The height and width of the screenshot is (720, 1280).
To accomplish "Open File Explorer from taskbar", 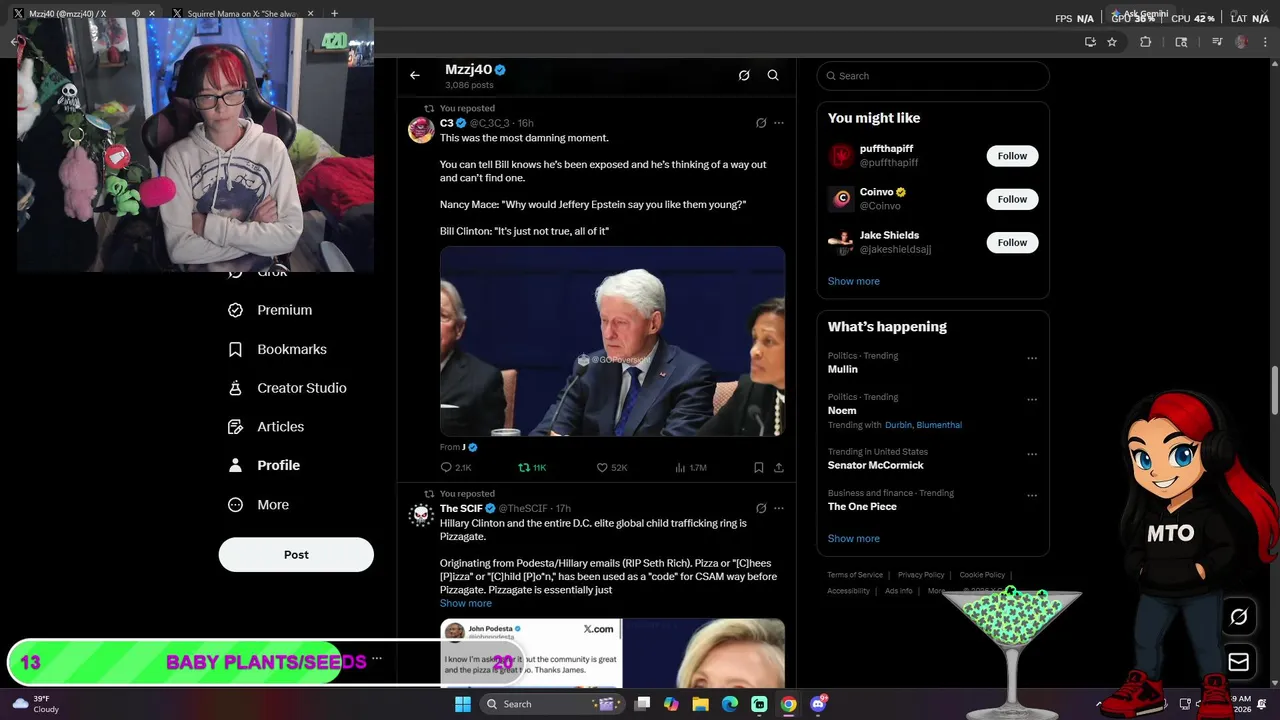I will pyautogui.click(x=700, y=704).
